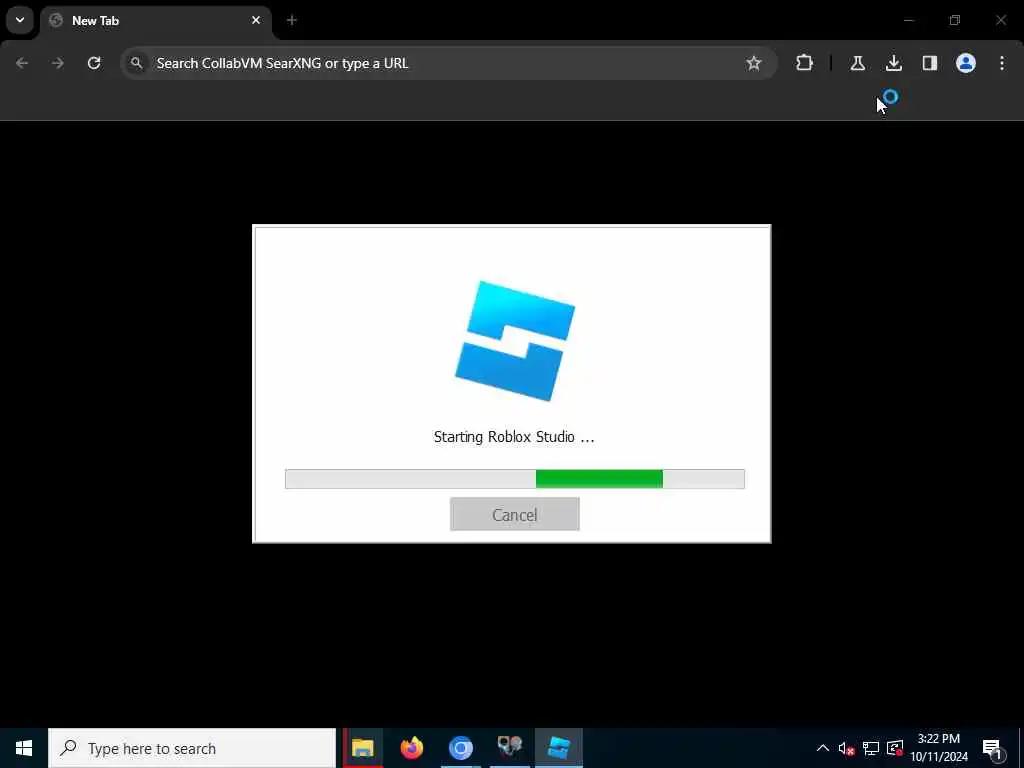The width and height of the screenshot is (1024, 768).
Task: Open the network tray icon
Action: pyautogui.click(x=871, y=748)
